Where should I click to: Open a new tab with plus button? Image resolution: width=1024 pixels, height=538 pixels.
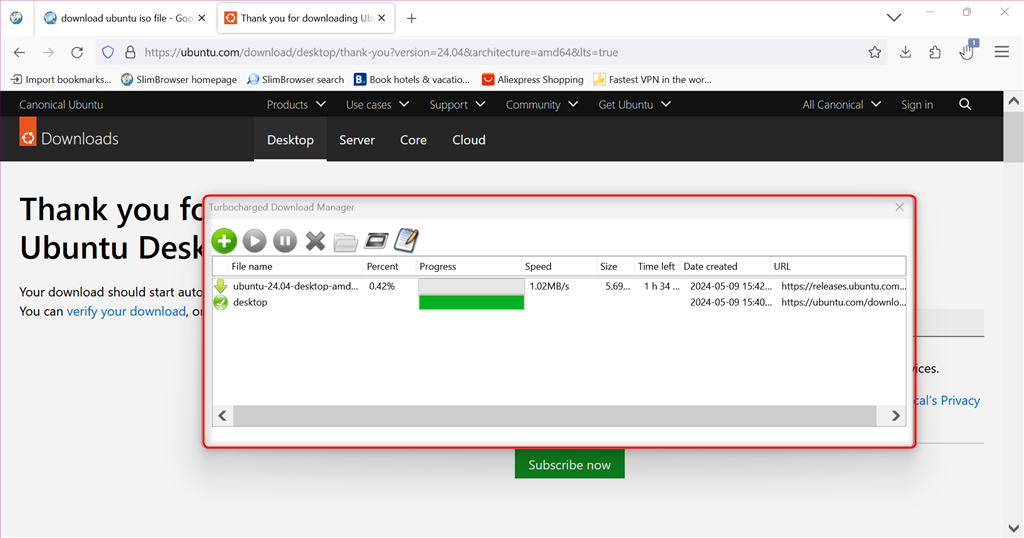[x=411, y=18]
